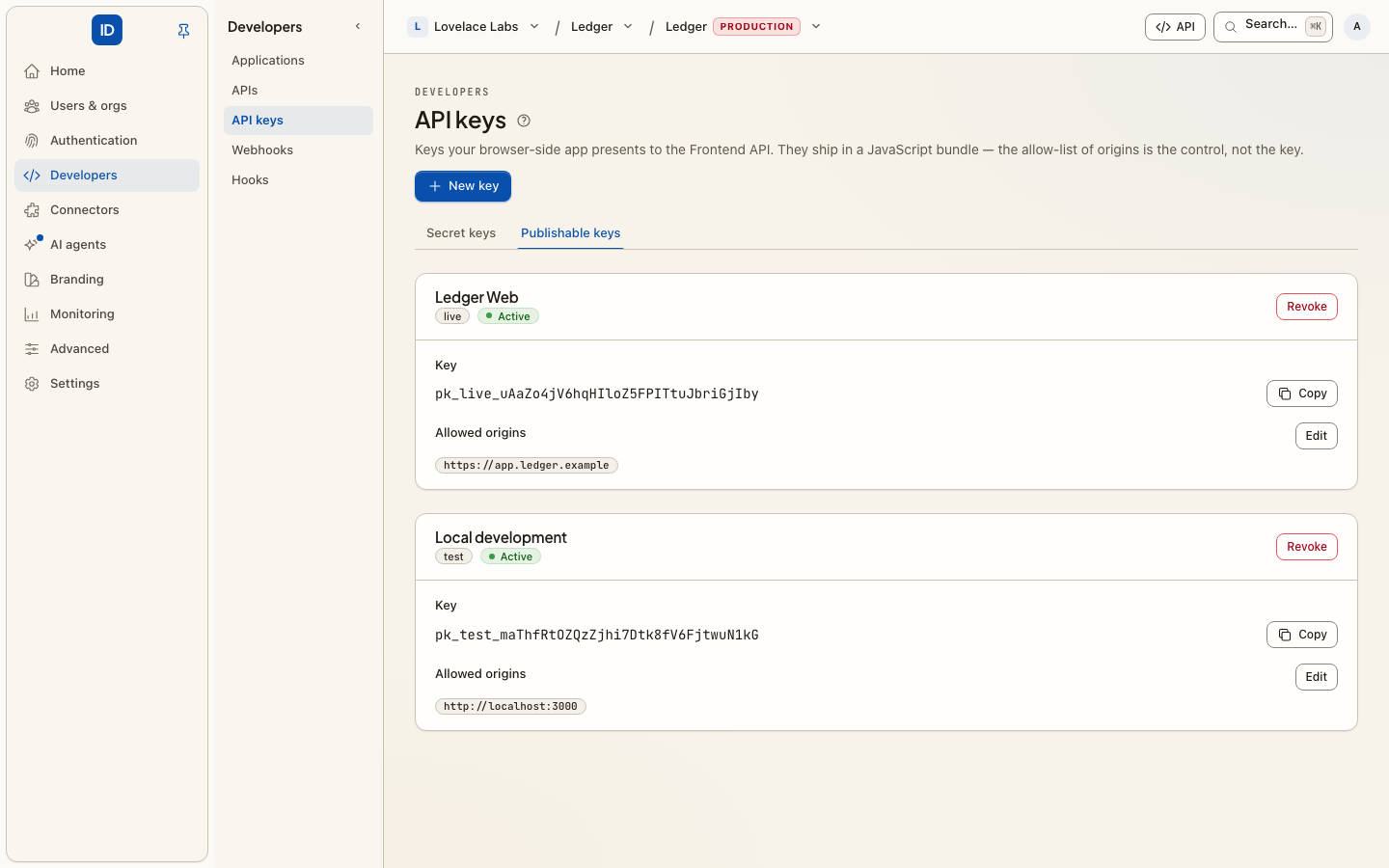Screen dimensions: 1389x868
Task: Revoke the Ledger Web key
Action: 1306,307
